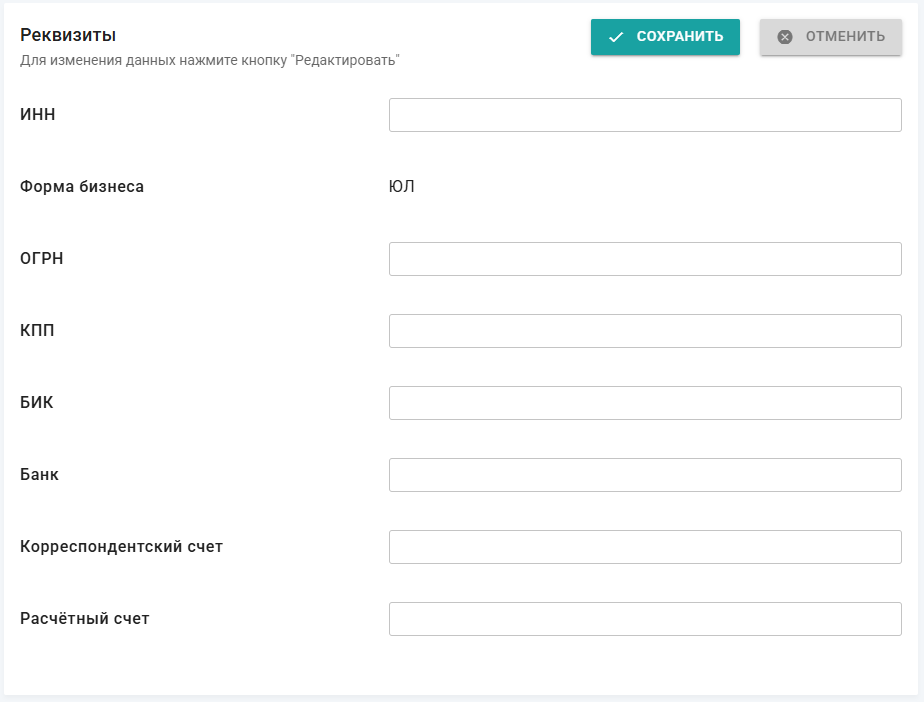Select the БИК input field

[x=645, y=403]
